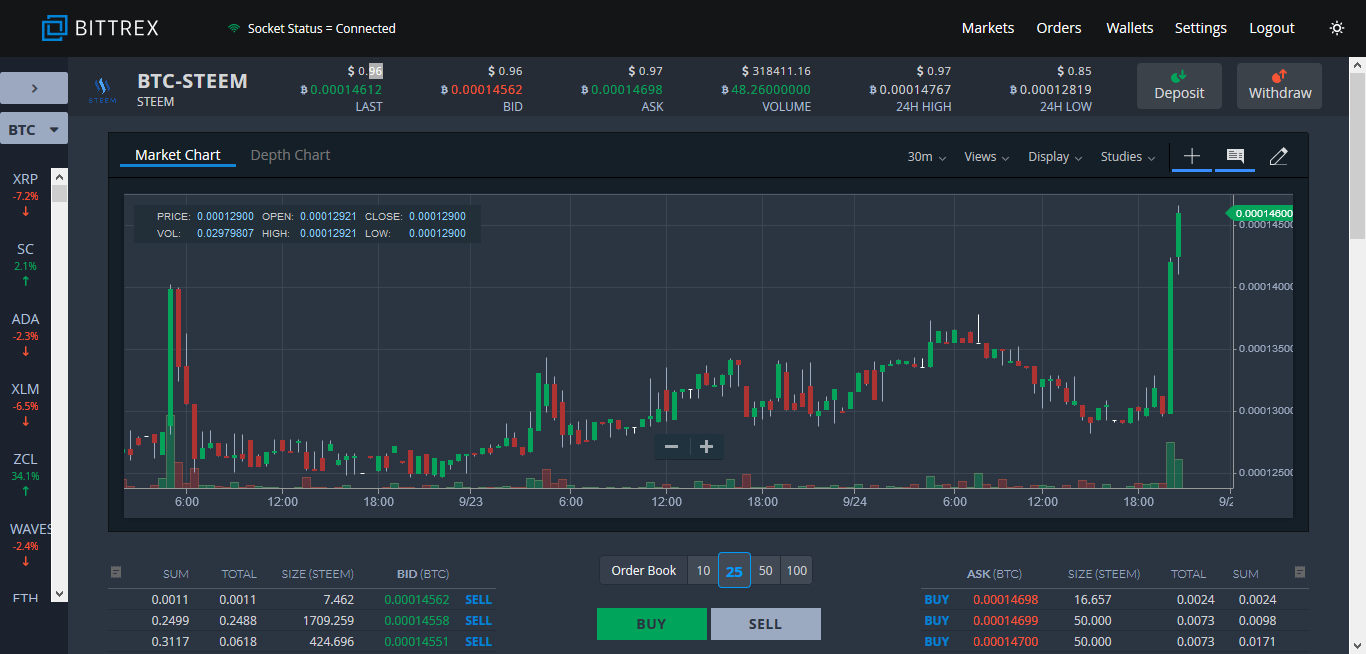This screenshot has width=1366, height=654.
Task: Open the BTC base market dropdown
Action: 34,129
